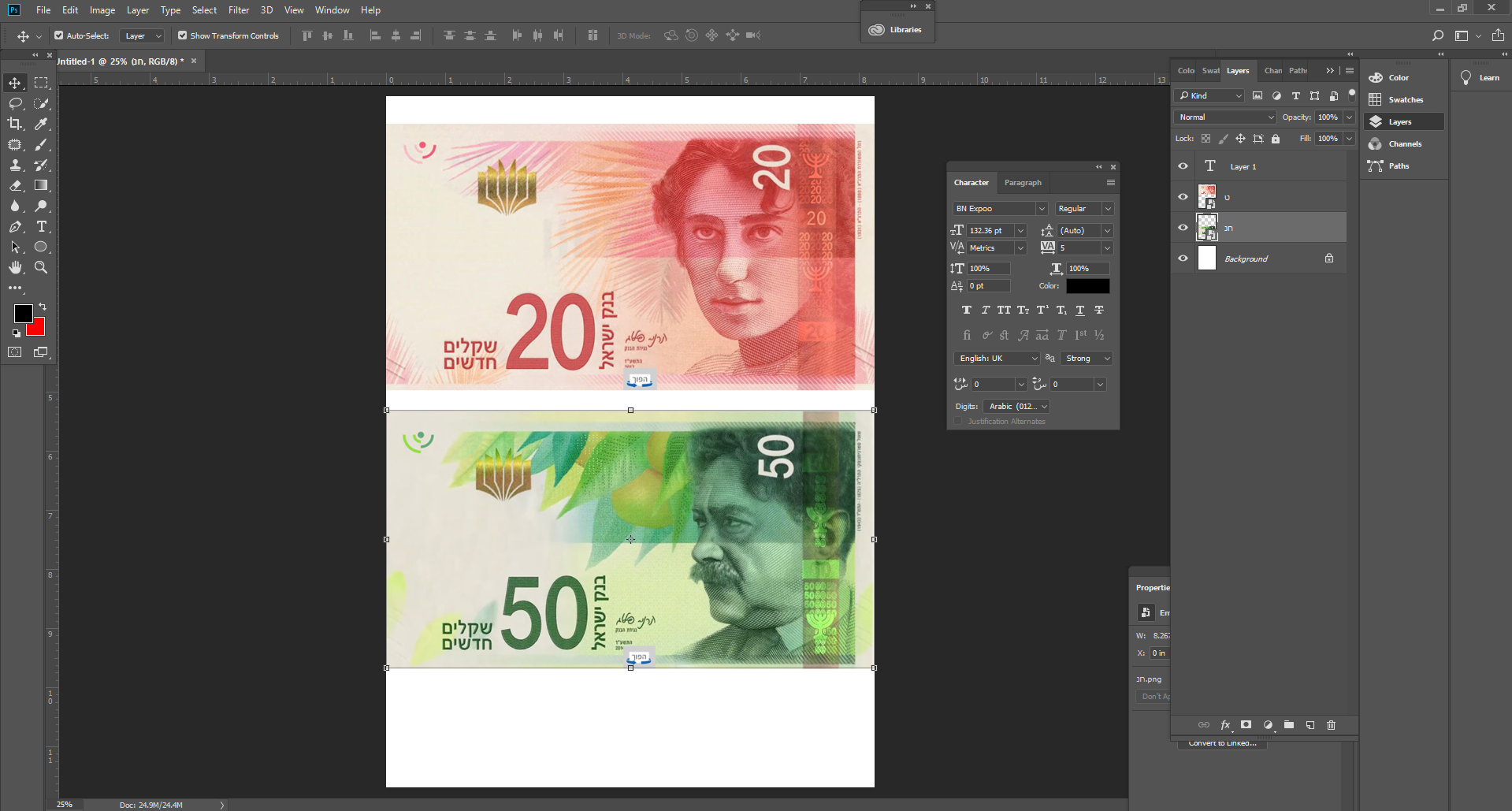This screenshot has width=1512, height=811.
Task: Open the Channels panel button
Action: (1404, 144)
